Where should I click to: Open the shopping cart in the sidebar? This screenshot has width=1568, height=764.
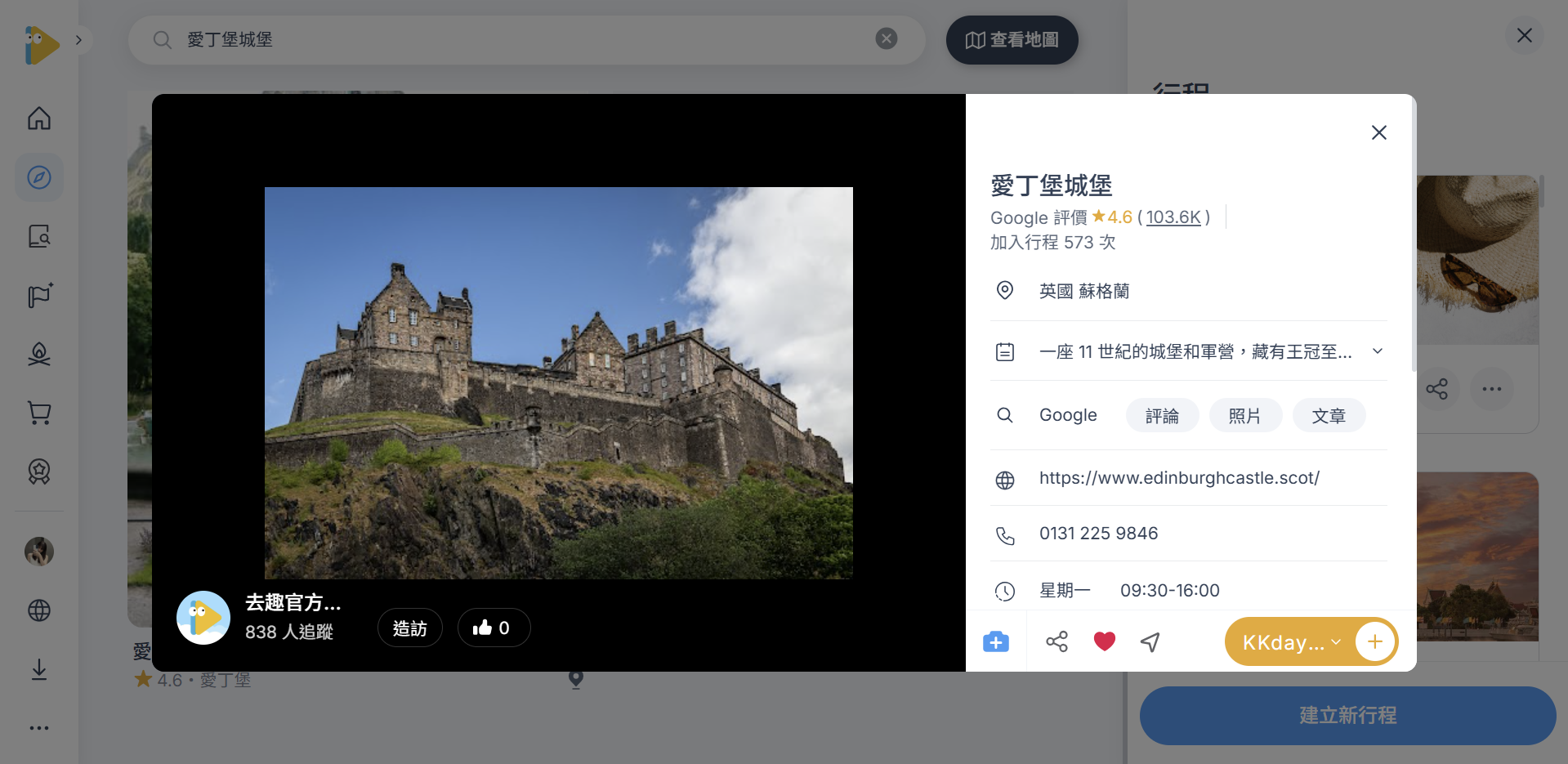pyautogui.click(x=39, y=413)
